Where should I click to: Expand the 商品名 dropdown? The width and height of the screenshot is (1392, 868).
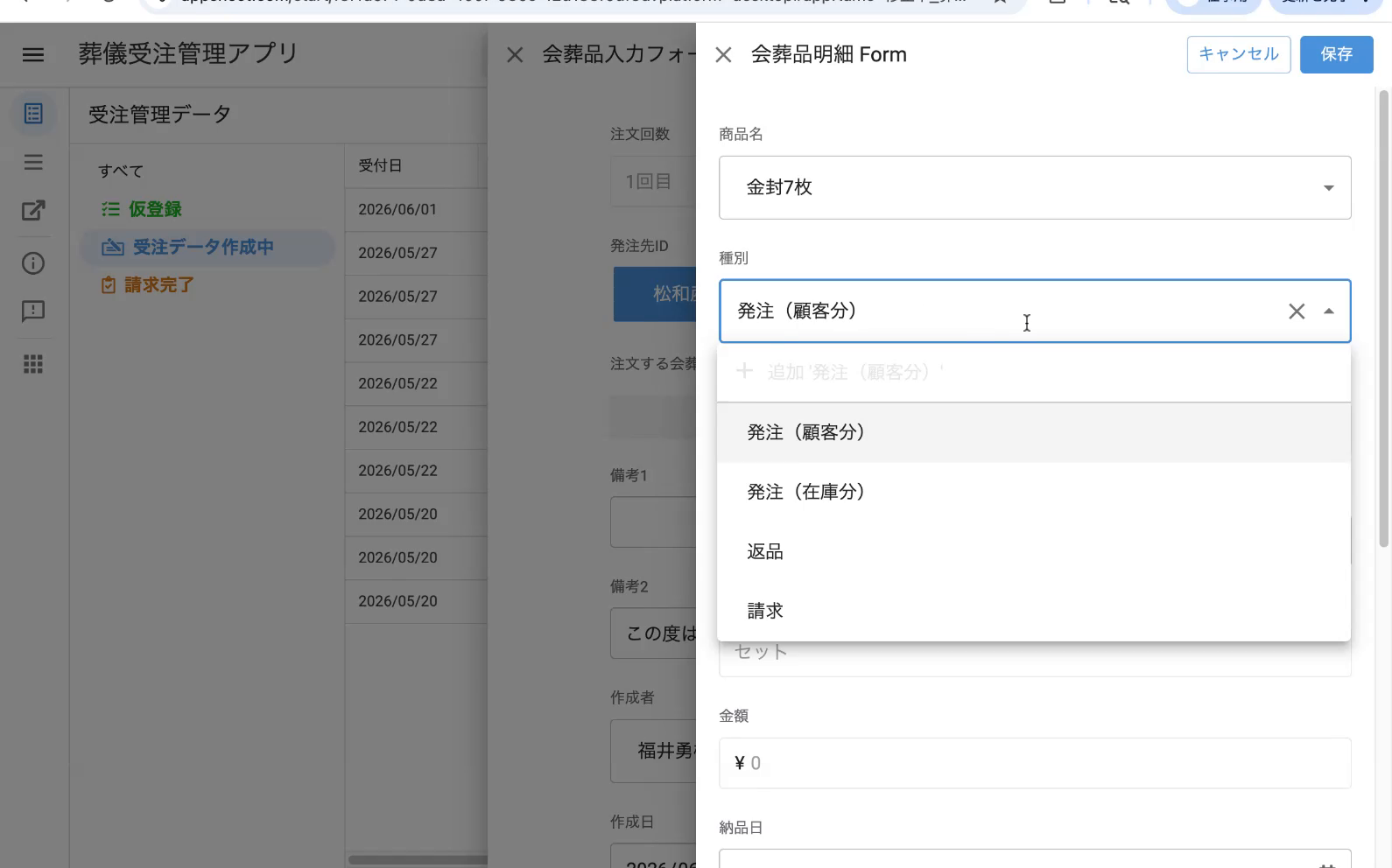pyautogui.click(x=1329, y=187)
